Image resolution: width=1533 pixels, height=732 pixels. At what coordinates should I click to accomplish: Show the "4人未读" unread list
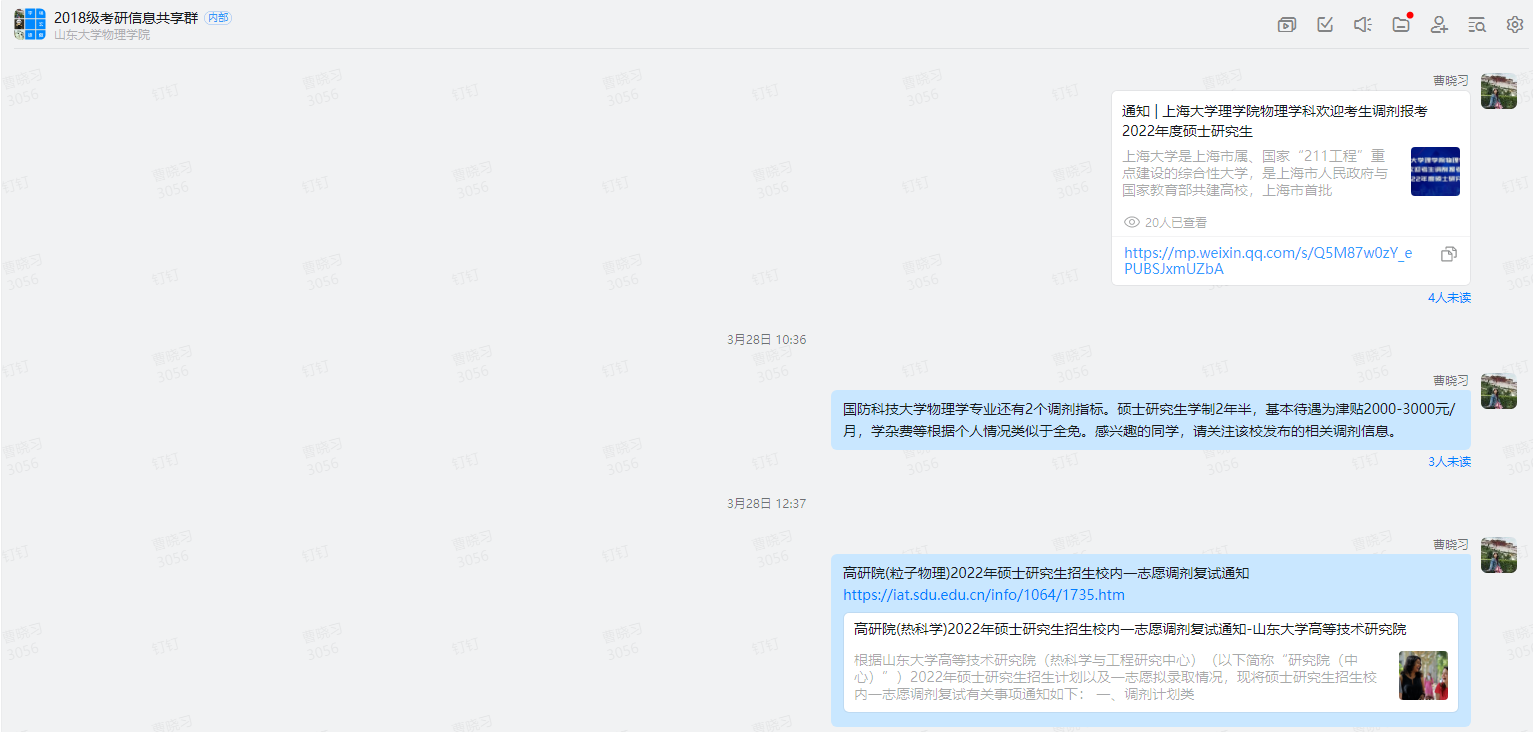[x=1449, y=298]
